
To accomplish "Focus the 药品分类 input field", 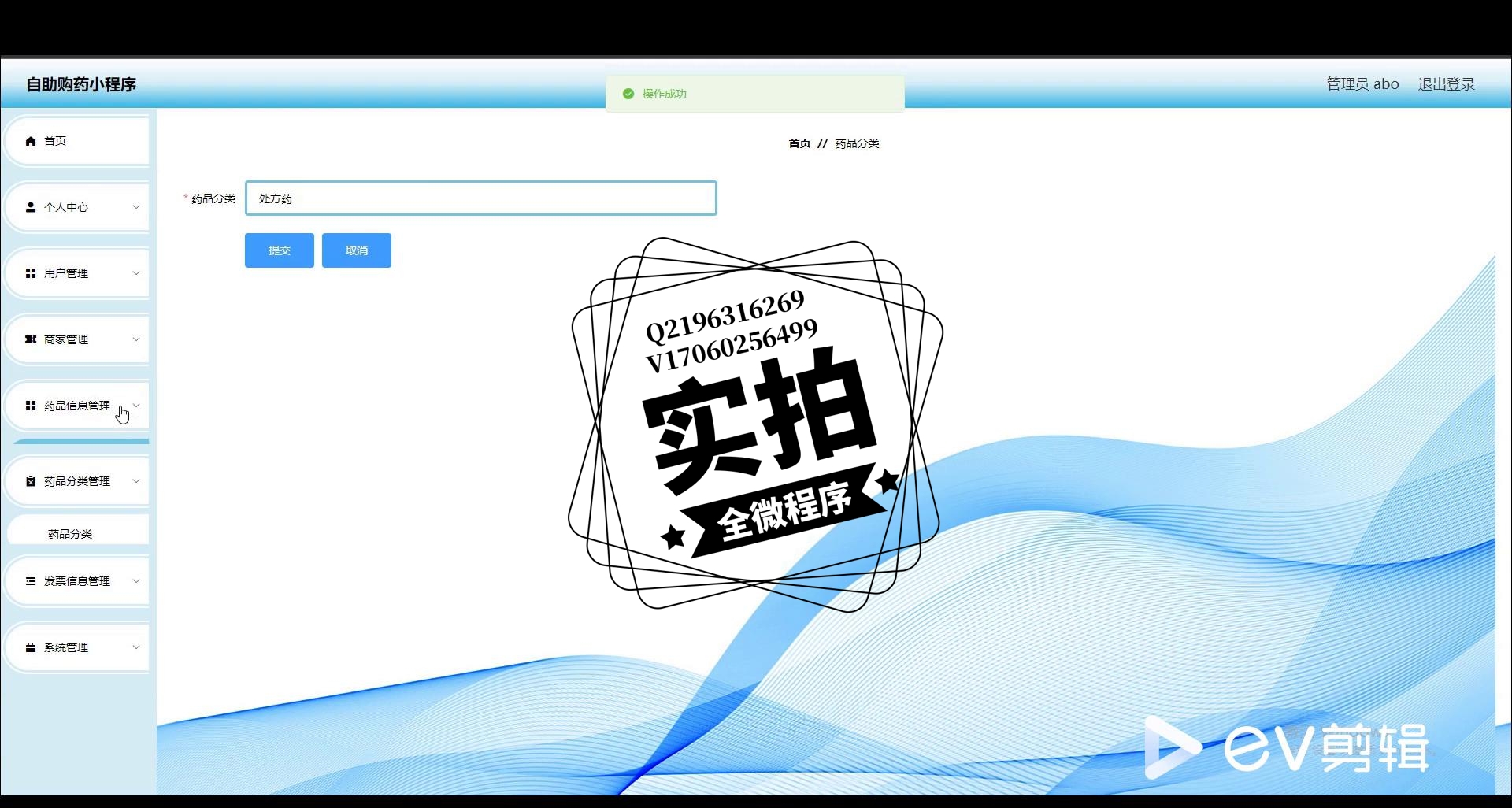I will click(481, 198).
